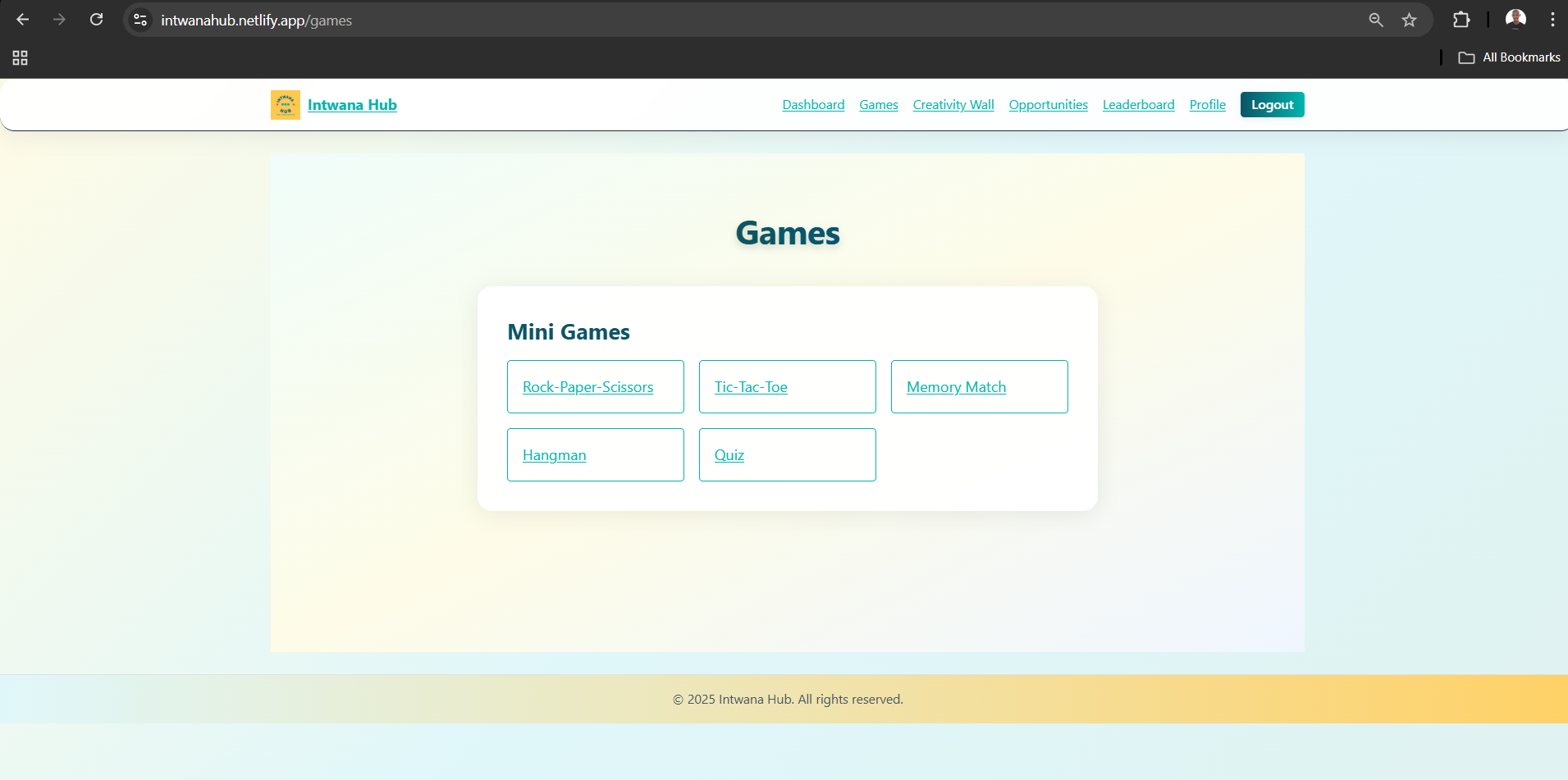1568x780 pixels.
Task: Click the browser forward navigation arrow
Action: [x=59, y=19]
